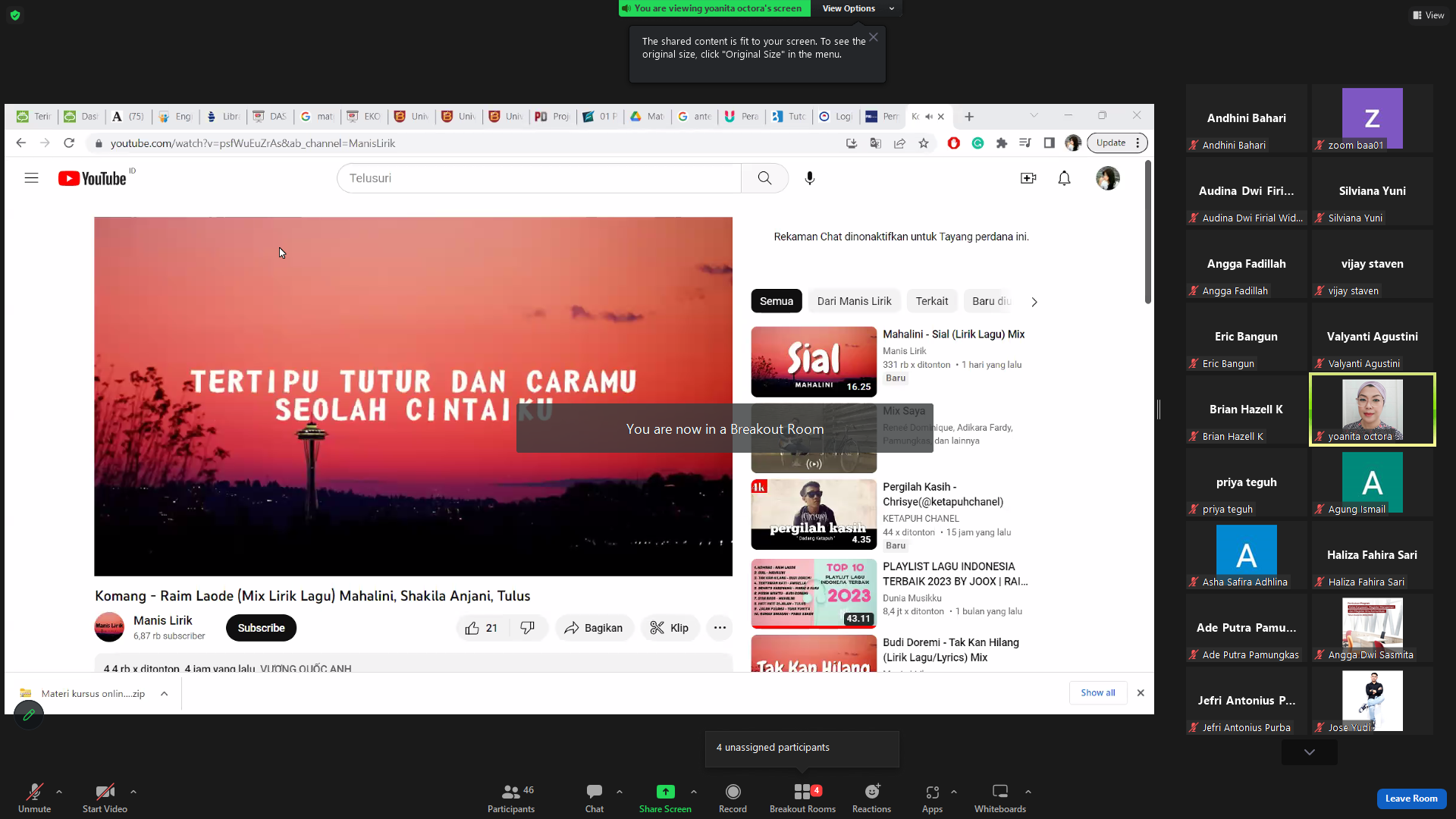Click the Chrome Update button

pos(1116,143)
